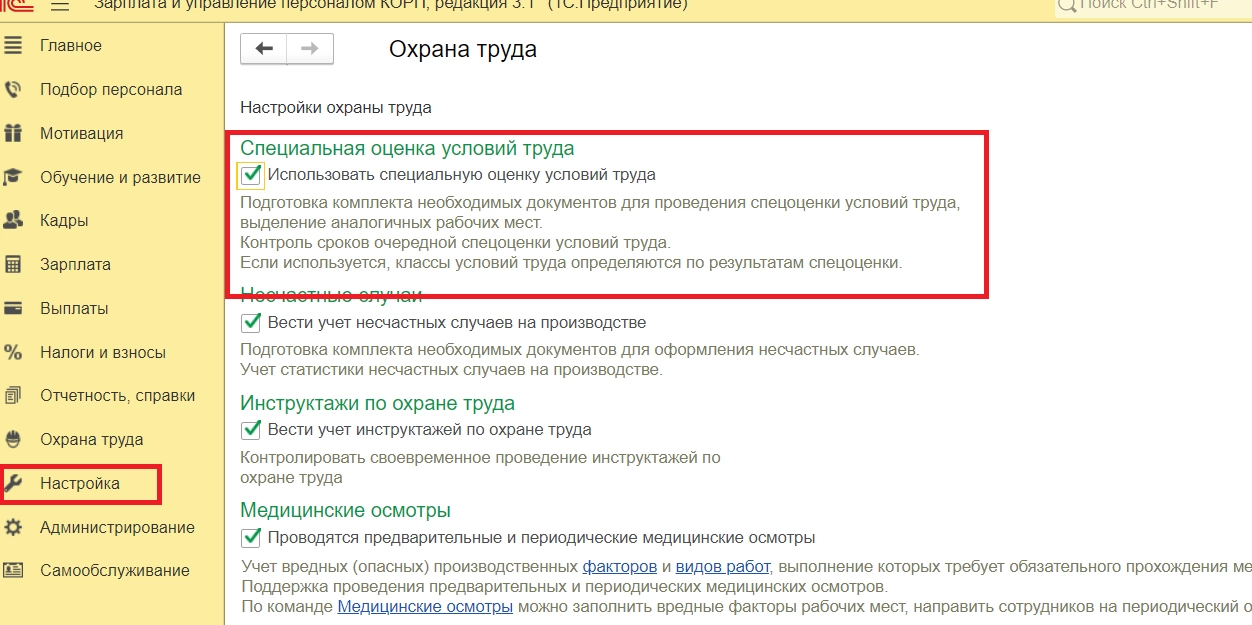Viewport: 1252px width, 625px height.
Task: Click the Охрана труда page title
Action: click(463, 49)
